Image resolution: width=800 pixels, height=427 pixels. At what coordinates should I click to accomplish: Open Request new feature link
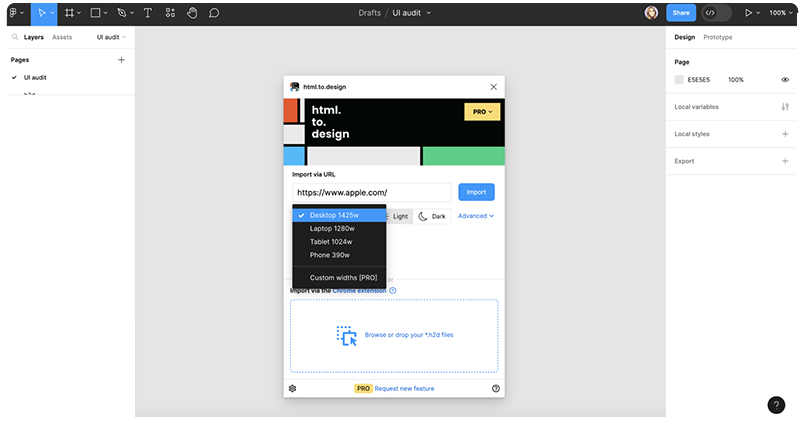pos(404,388)
